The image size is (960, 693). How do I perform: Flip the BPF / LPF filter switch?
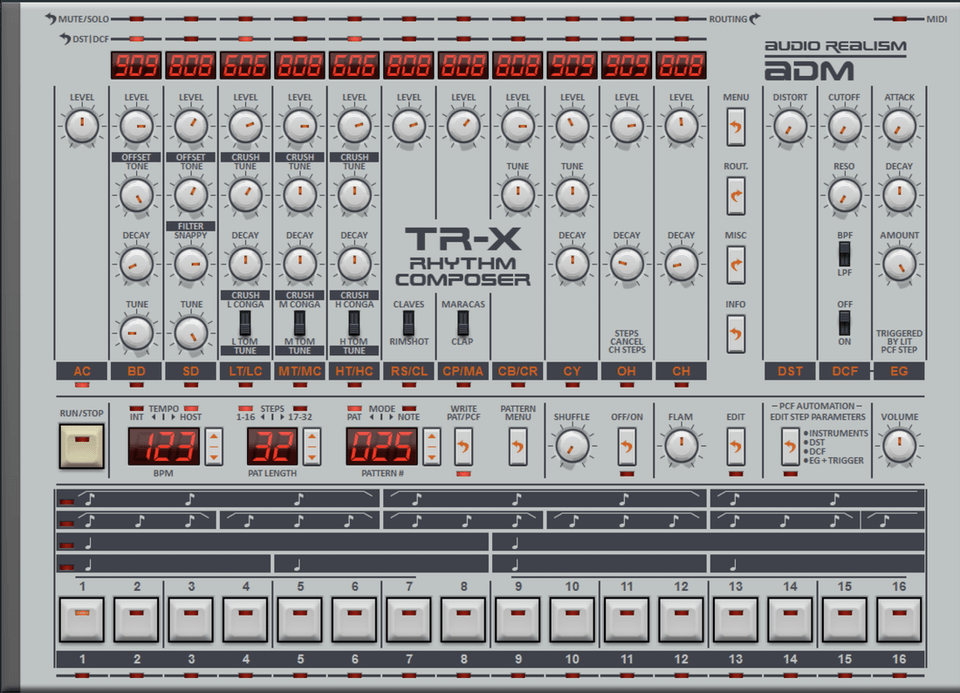[x=844, y=254]
